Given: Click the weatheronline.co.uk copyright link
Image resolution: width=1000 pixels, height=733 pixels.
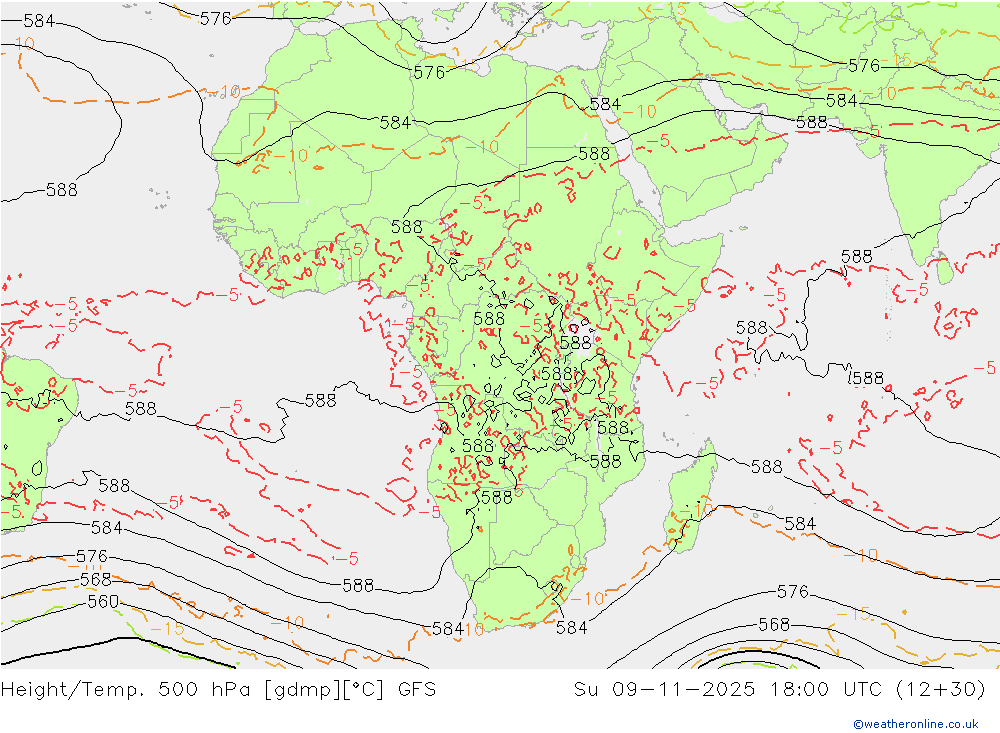Looking at the screenshot, I should click(x=916, y=724).
